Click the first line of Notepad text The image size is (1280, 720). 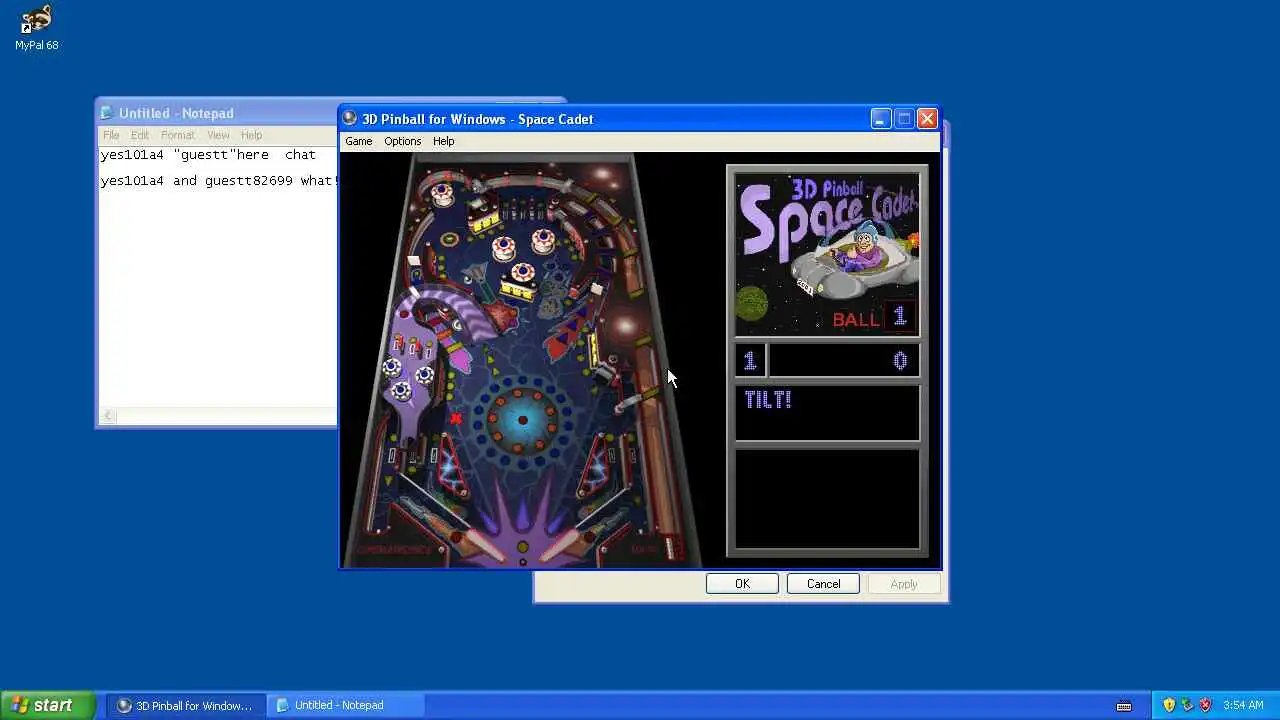[x=208, y=155]
